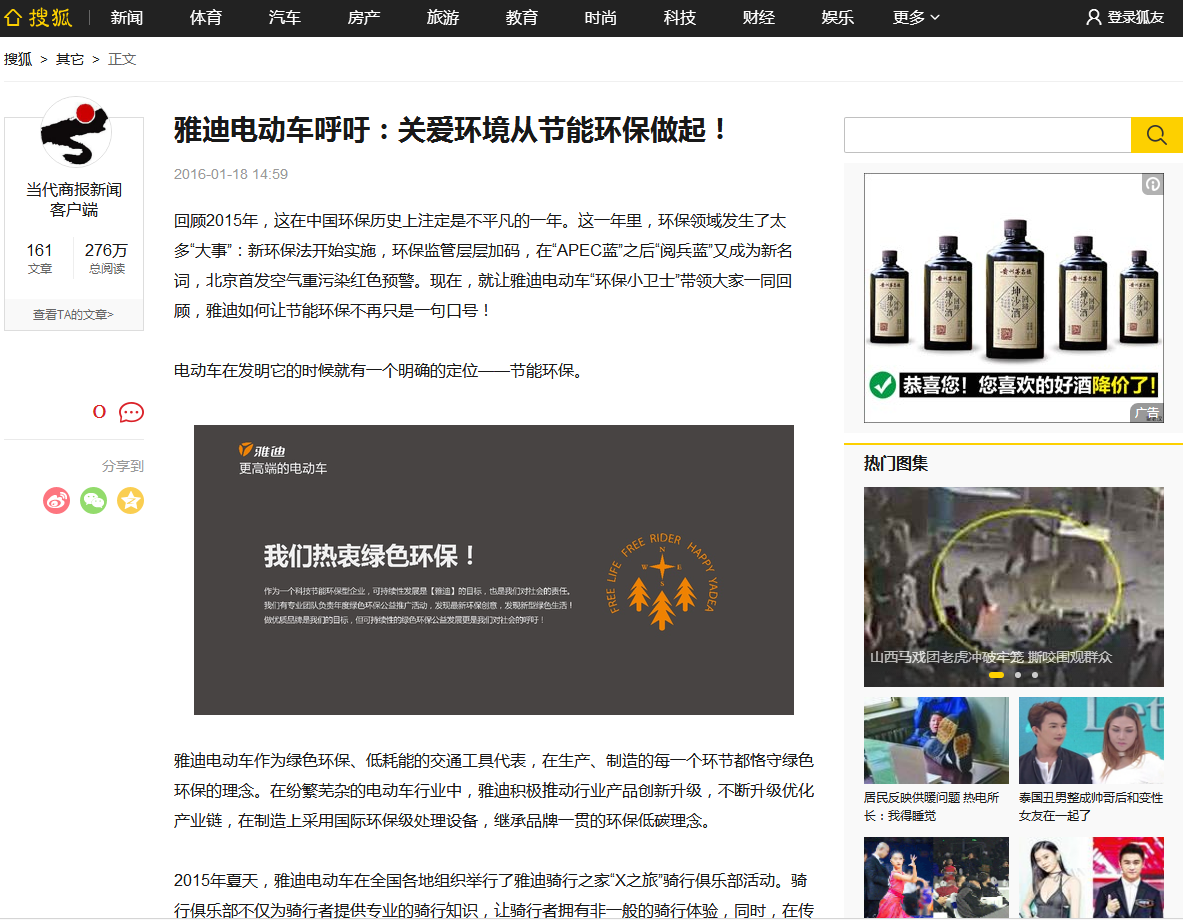
Task: Open the comments speech bubble icon
Action: pyautogui.click(x=131, y=412)
